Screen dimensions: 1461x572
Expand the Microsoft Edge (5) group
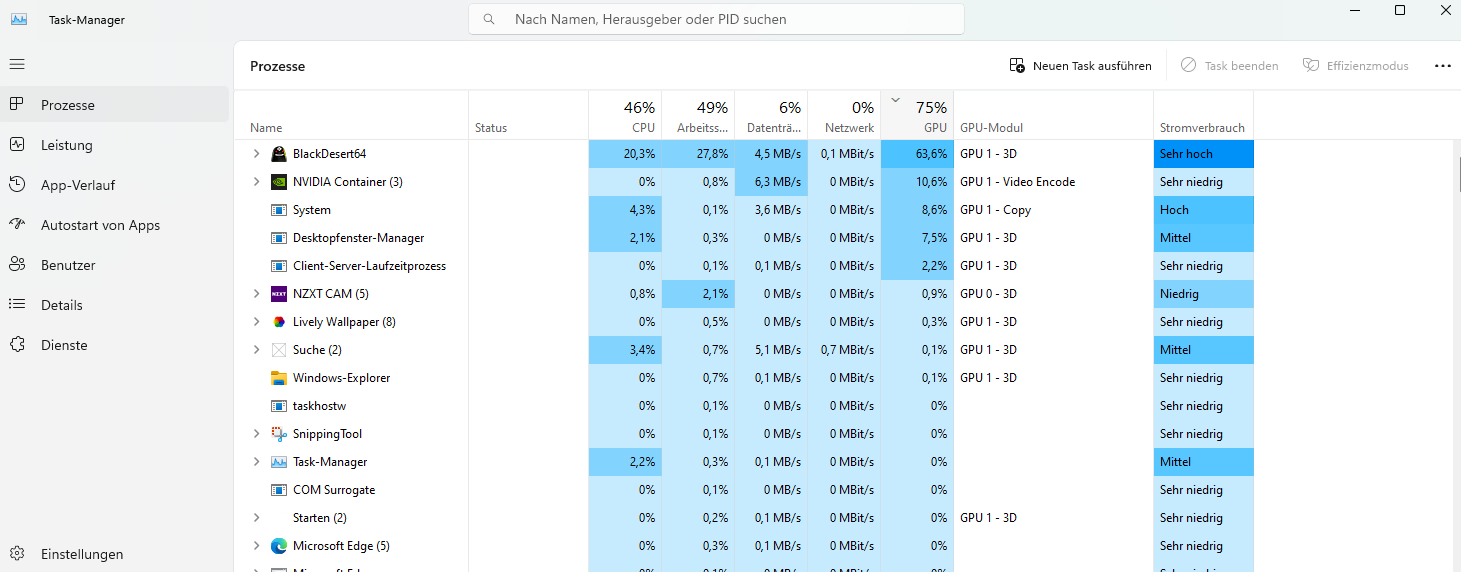coord(256,546)
